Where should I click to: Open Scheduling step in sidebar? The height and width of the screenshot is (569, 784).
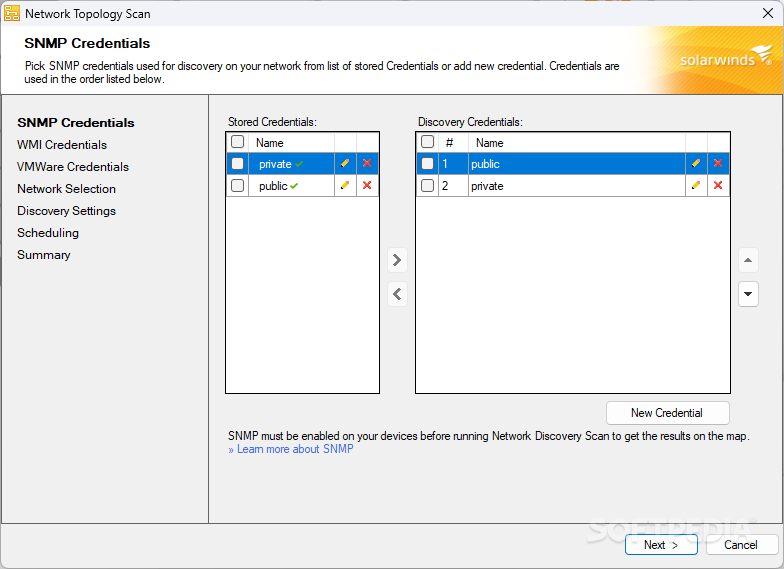(48, 233)
